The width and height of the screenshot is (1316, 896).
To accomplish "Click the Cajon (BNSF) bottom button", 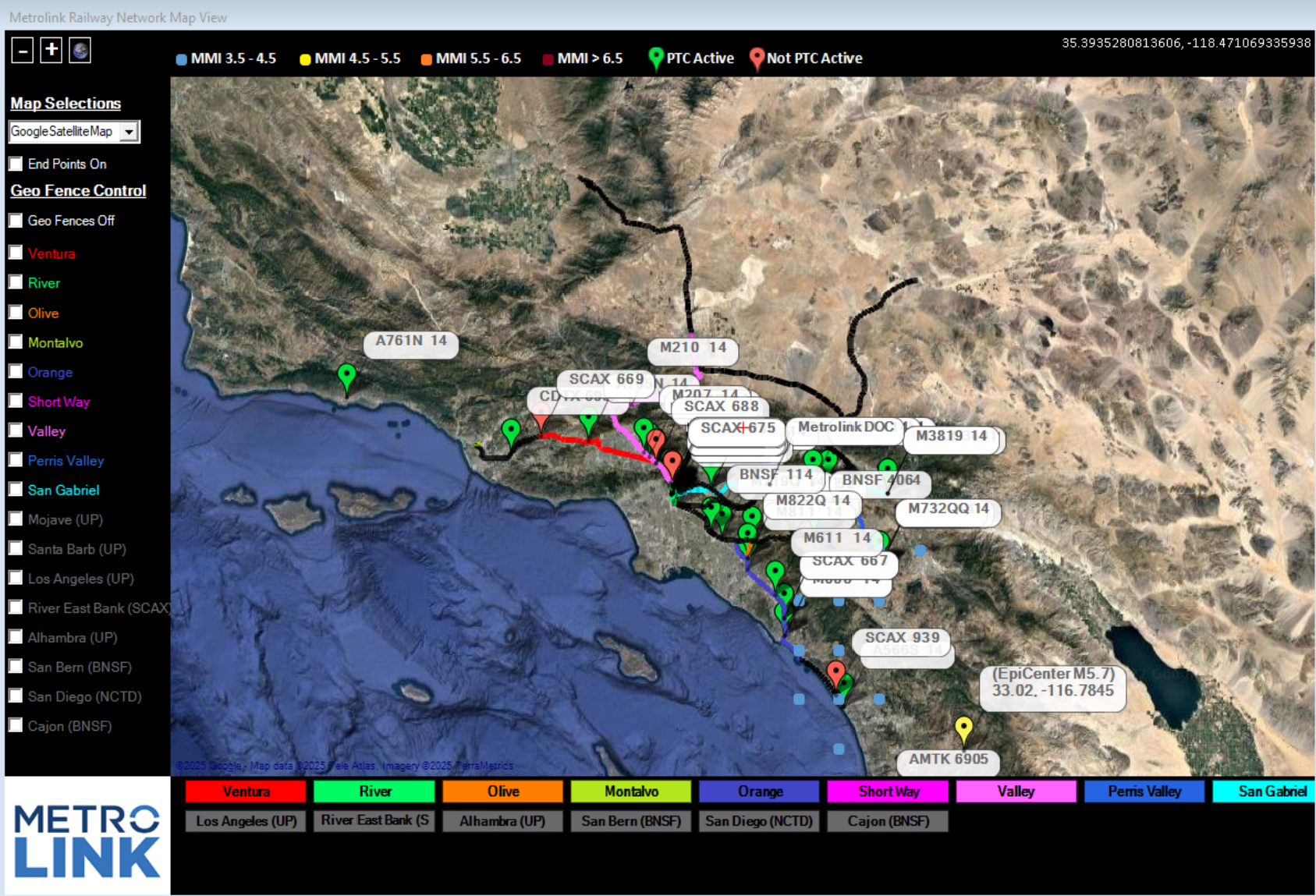I will 888,821.
